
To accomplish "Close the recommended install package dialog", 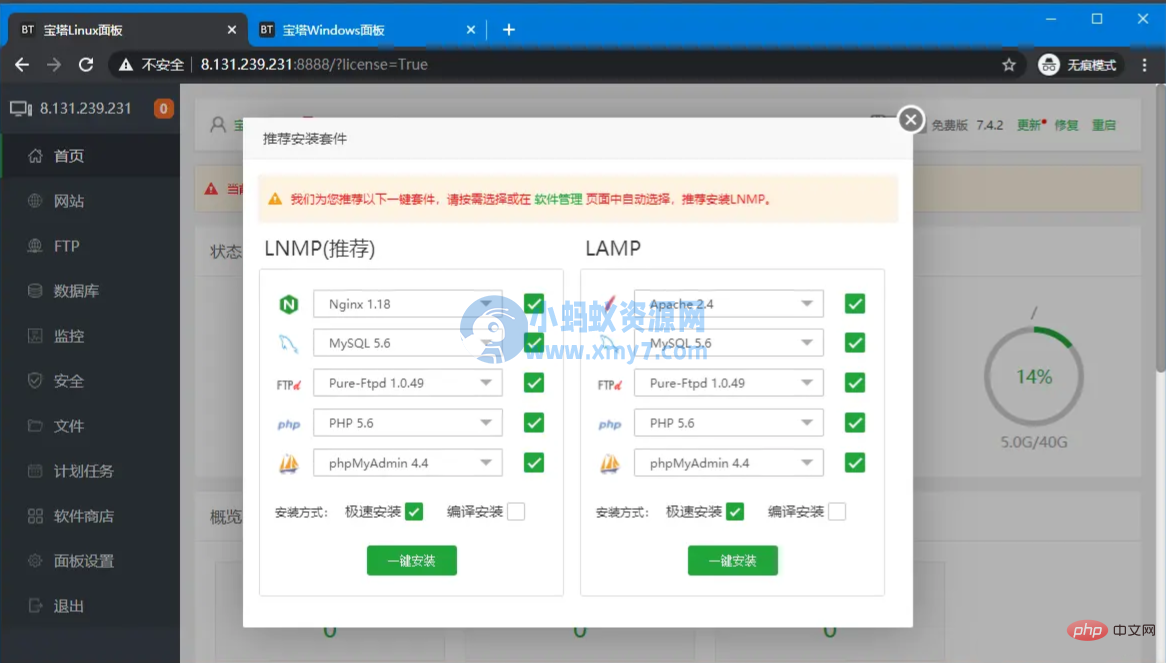I will tap(910, 120).
